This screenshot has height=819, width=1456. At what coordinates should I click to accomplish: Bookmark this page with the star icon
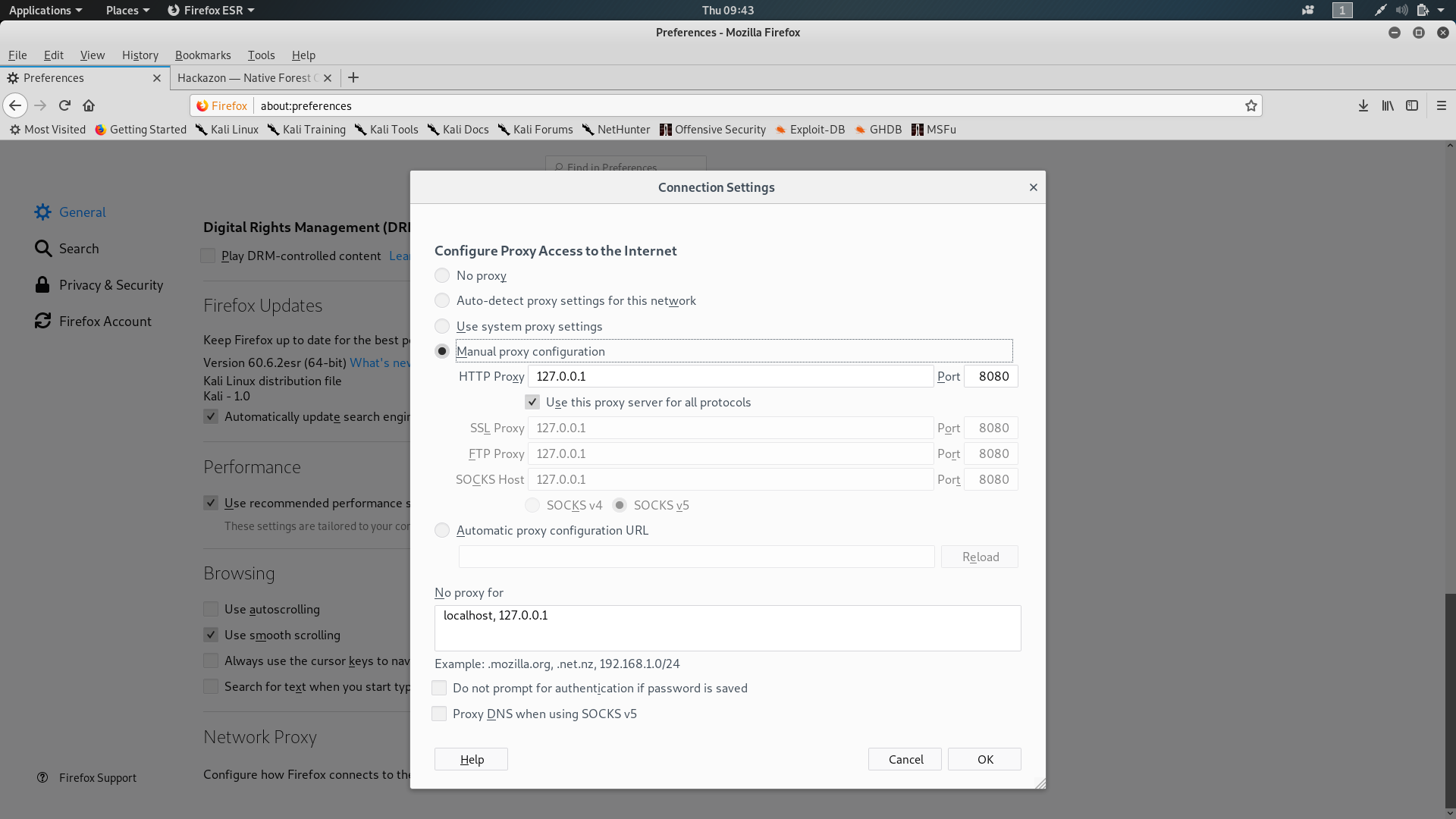click(1251, 105)
